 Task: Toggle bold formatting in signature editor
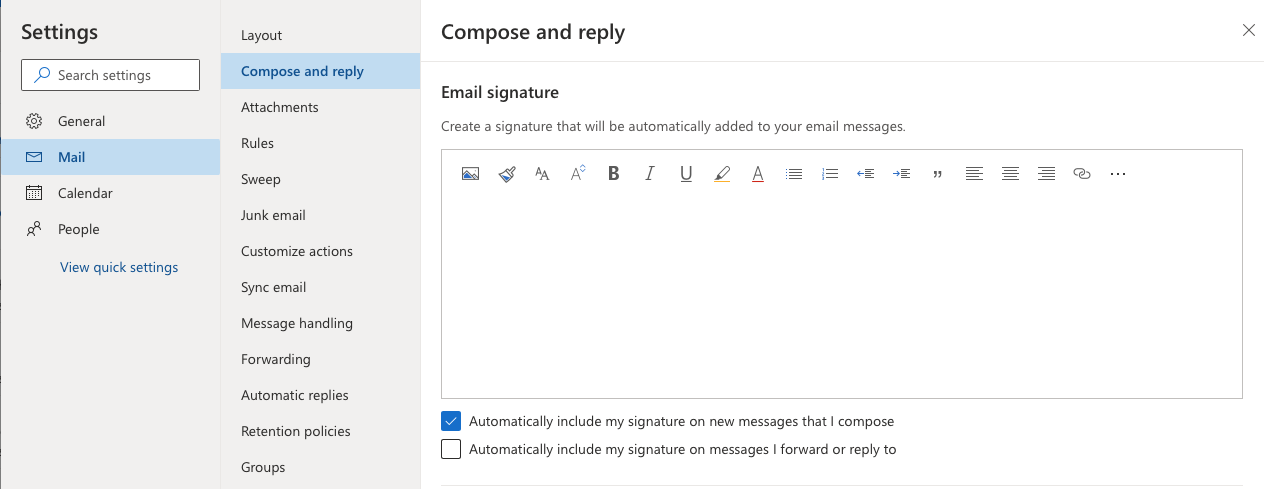pyautogui.click(x=614, y=174)
